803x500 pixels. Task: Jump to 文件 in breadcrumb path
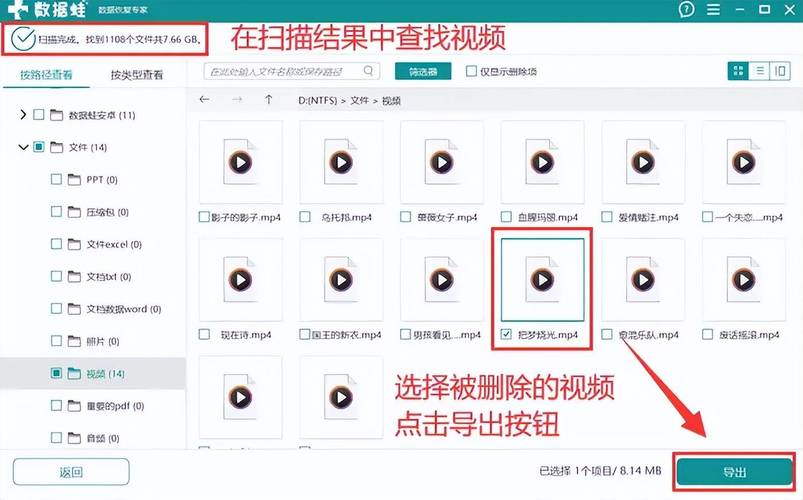[x=359, y=100]
